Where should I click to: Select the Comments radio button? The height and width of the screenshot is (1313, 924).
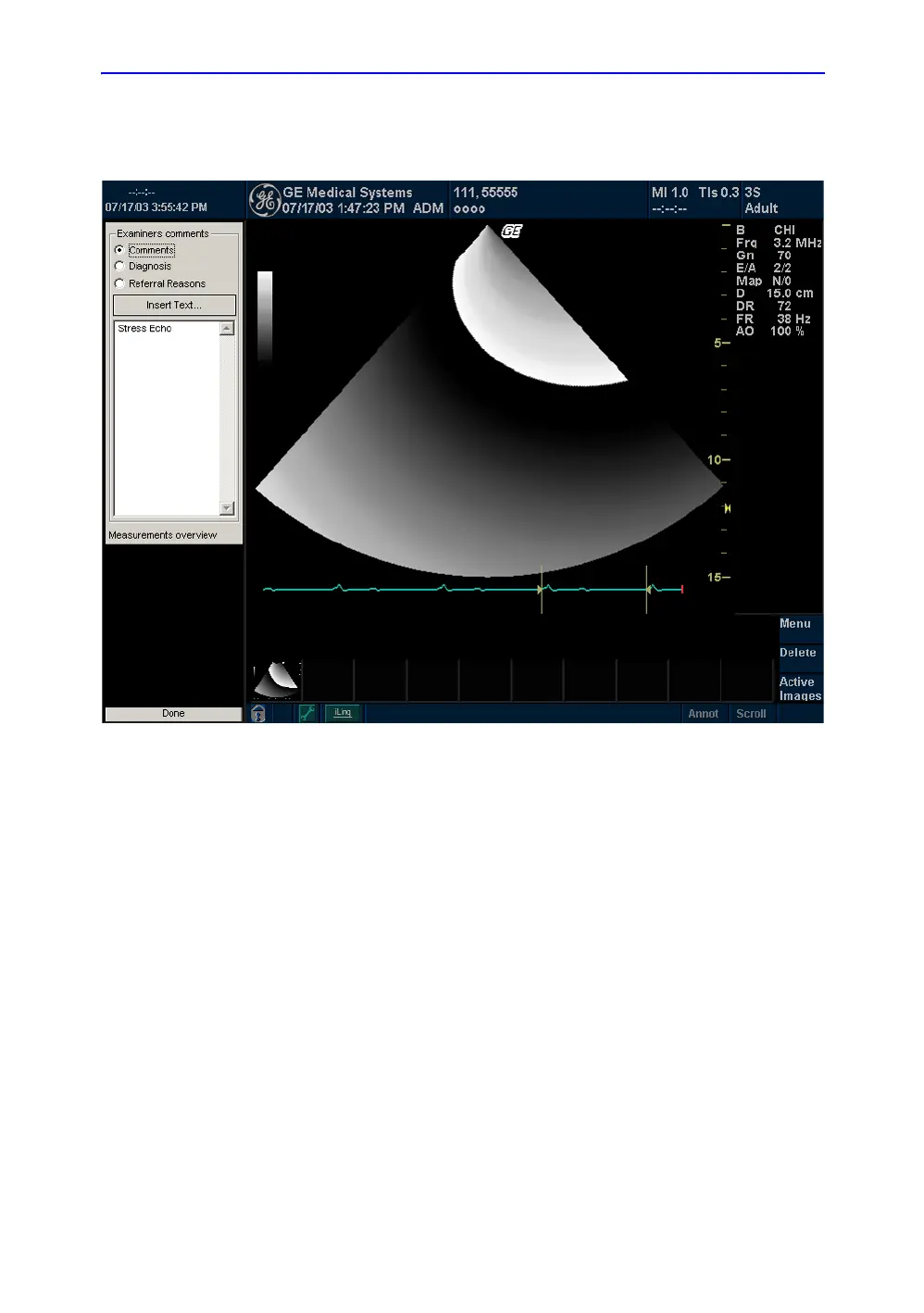click(x=119, y=250)
